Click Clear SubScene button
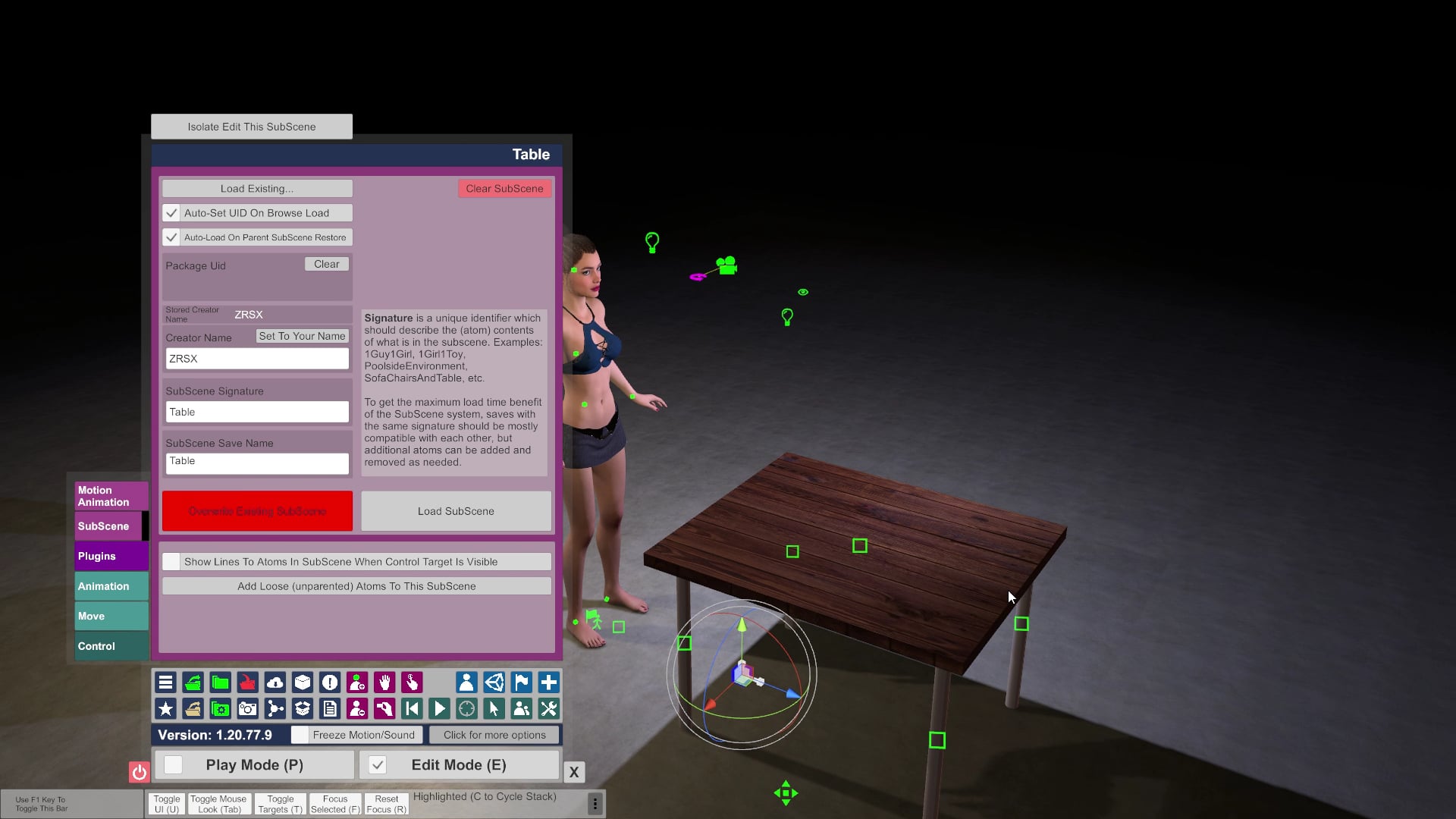The image size is (1456, 819). (504, 188)
